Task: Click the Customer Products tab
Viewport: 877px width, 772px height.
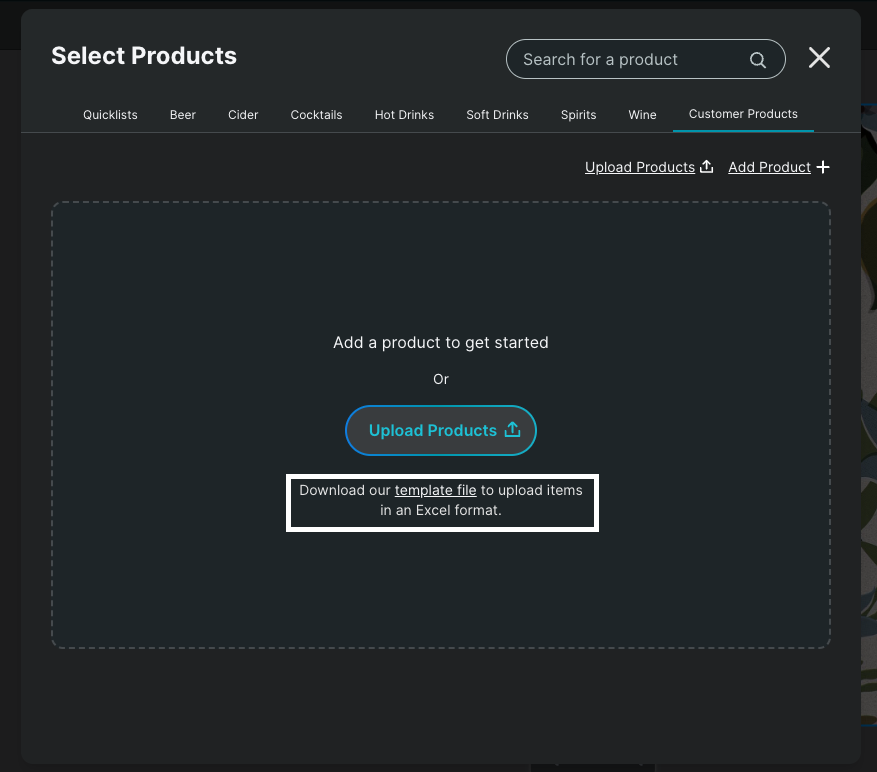Action: [743, 114]
